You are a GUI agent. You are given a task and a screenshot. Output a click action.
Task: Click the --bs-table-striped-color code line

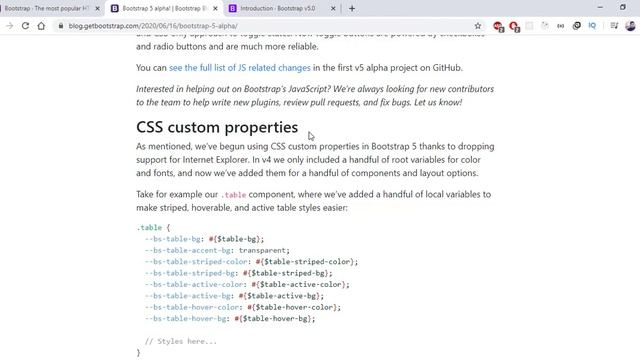pyautogui.click(x=251, y=262)
